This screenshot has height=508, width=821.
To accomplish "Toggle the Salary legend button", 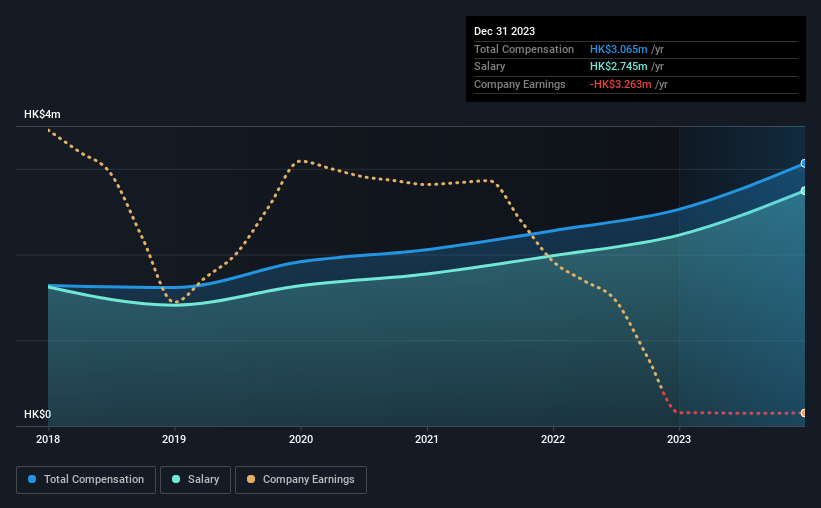I will [x=195, y=480].
